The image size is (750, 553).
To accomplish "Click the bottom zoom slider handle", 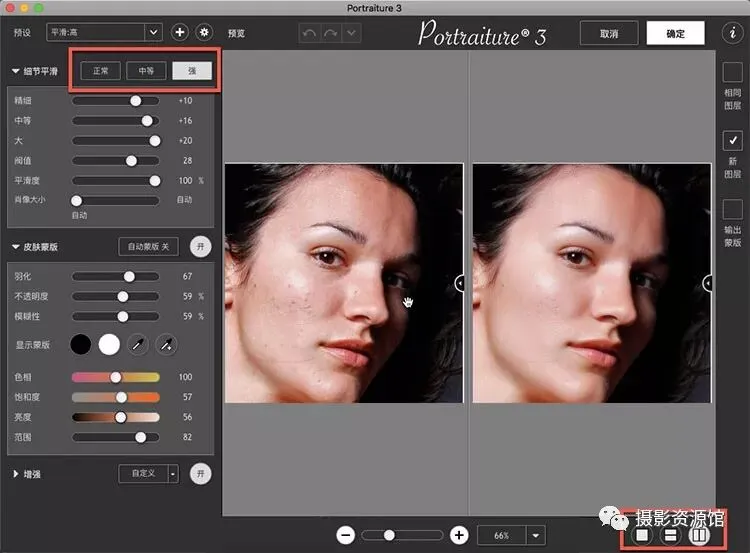I will [389, 535].
